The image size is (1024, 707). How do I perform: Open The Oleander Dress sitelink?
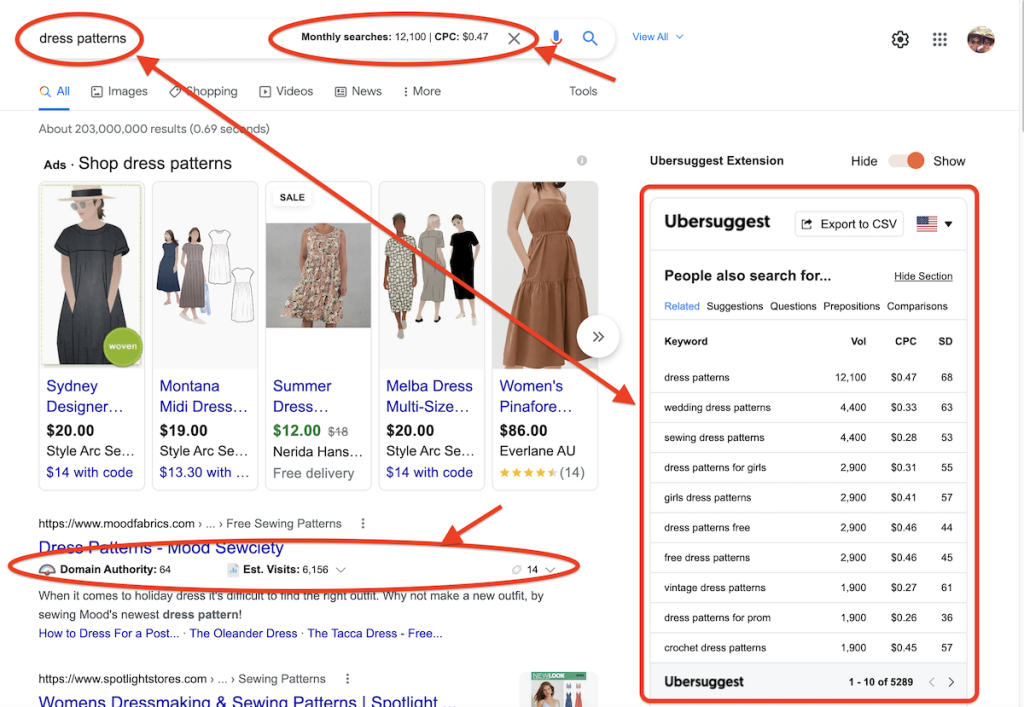point(243,633)
